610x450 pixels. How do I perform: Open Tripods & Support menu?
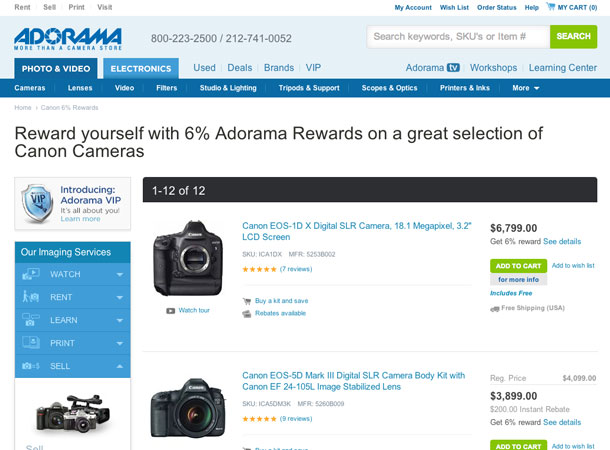pos(309,88)
